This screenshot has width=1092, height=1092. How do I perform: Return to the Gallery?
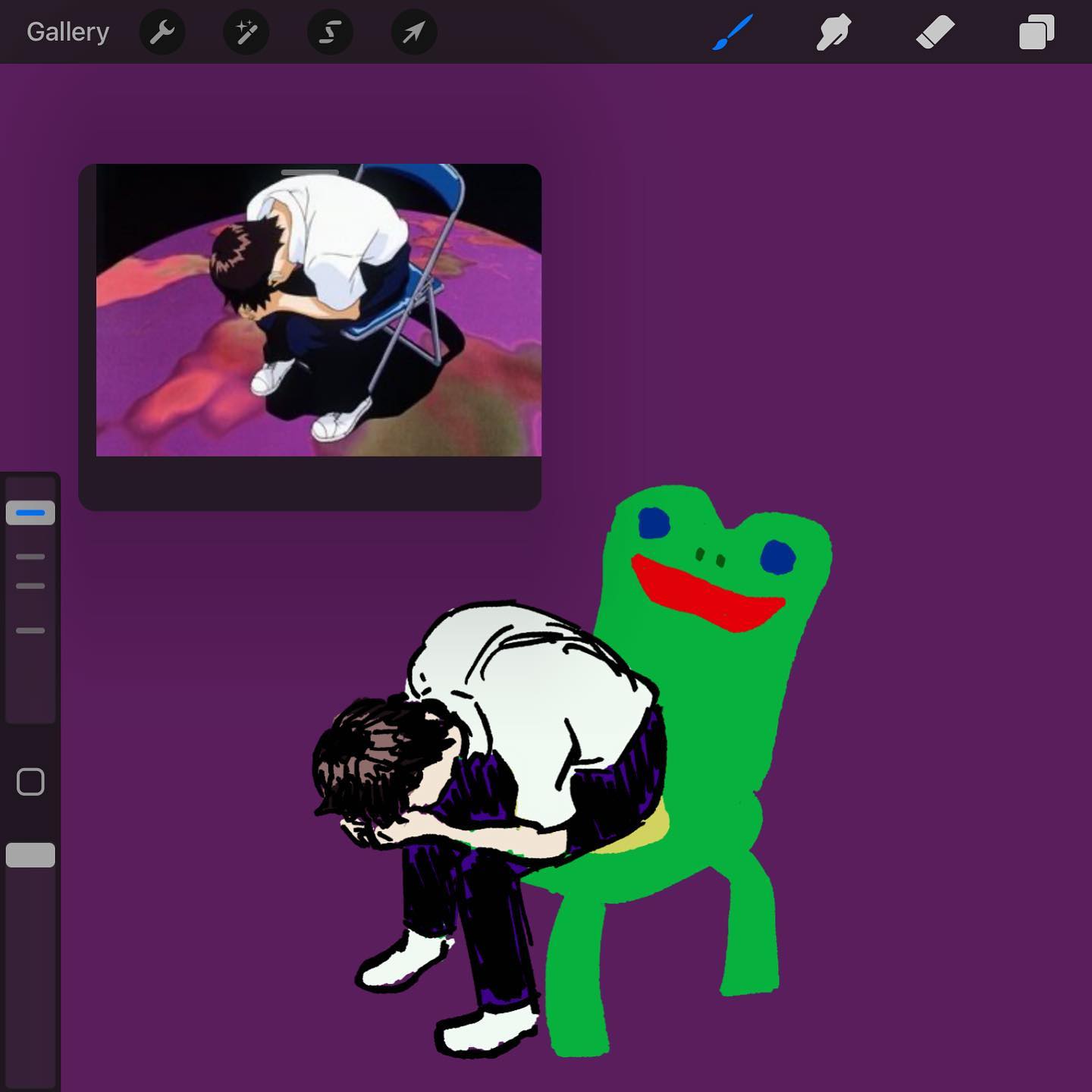coord(68,32)
